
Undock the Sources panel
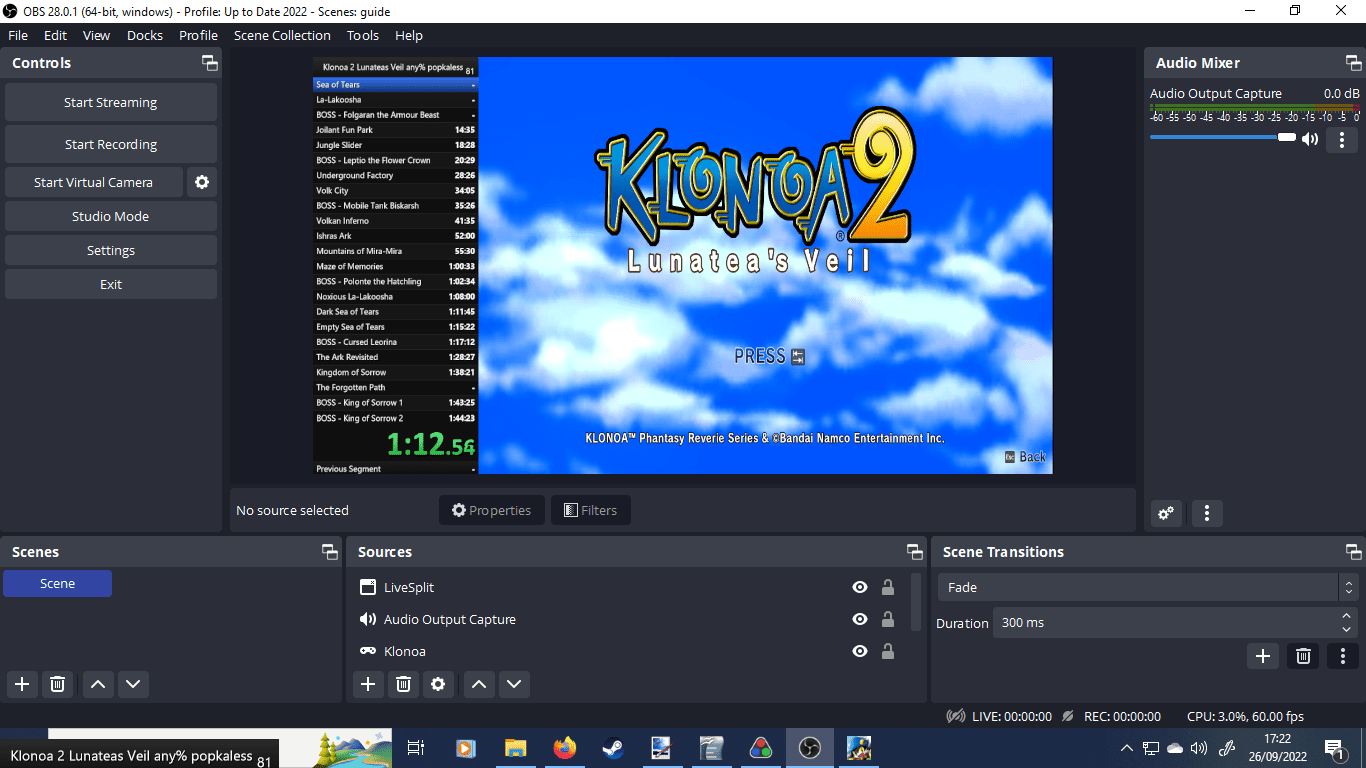(914, 552)
